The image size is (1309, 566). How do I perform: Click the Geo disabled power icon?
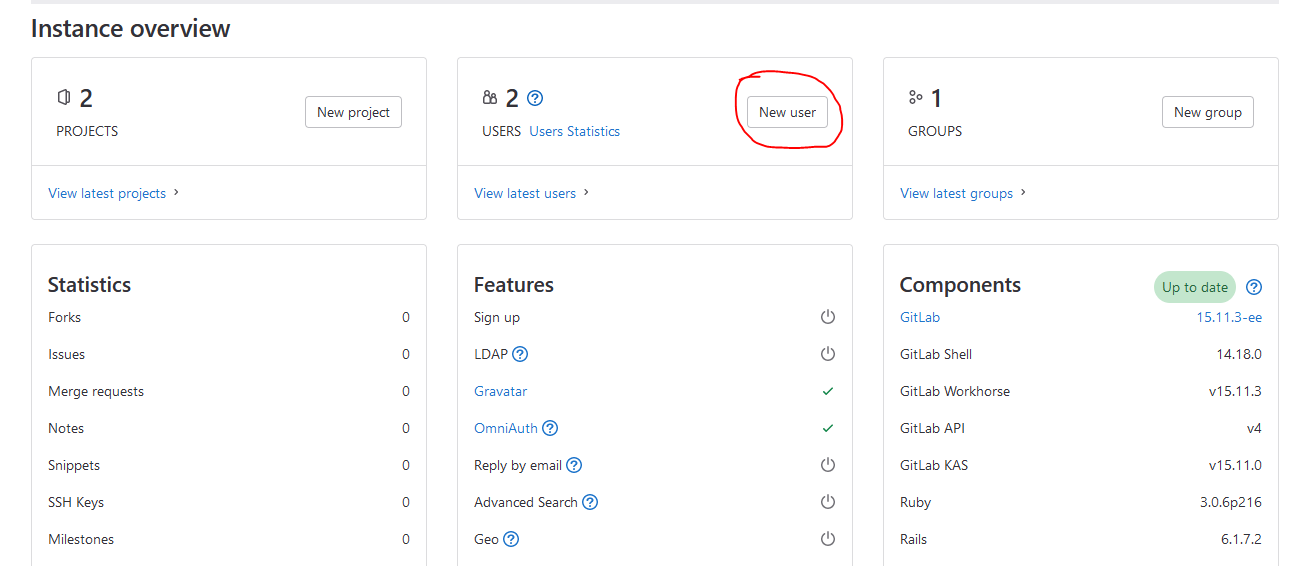tap(827, 539)
